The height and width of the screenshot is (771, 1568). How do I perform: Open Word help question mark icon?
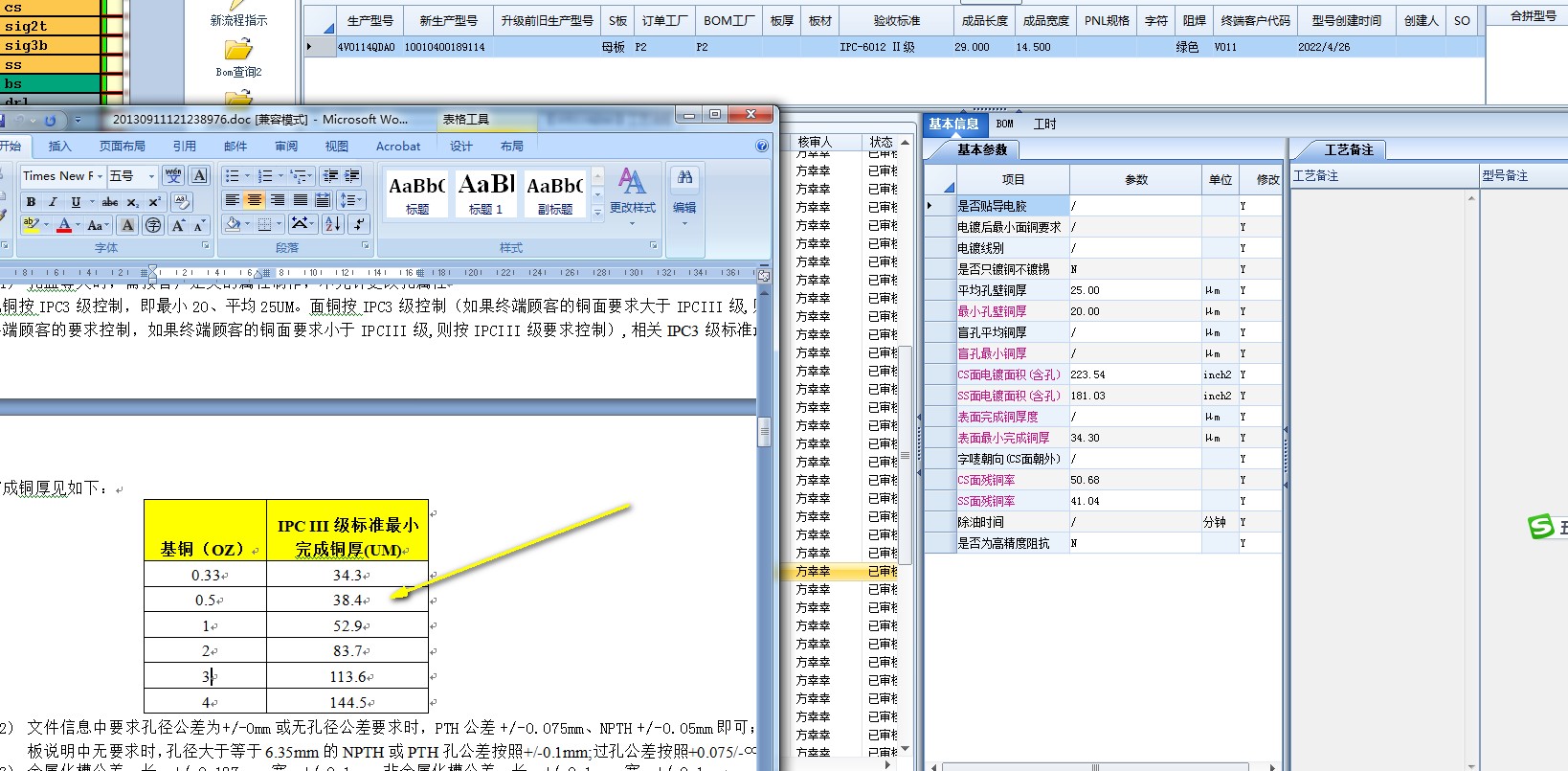pos(762,147)
